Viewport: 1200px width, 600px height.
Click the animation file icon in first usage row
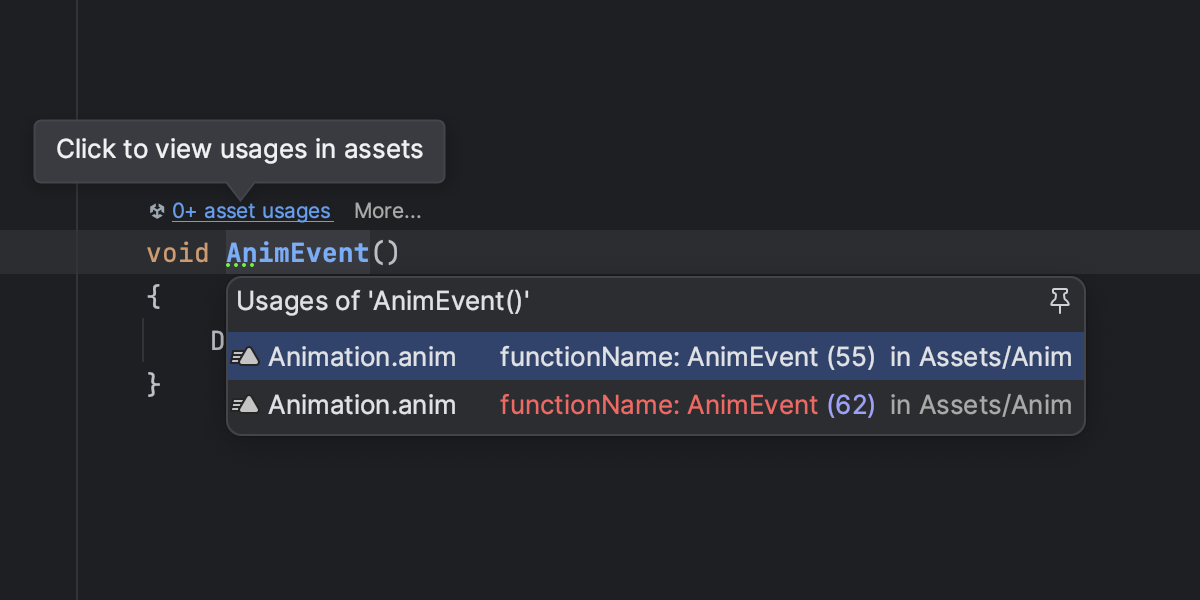[246, 357]
